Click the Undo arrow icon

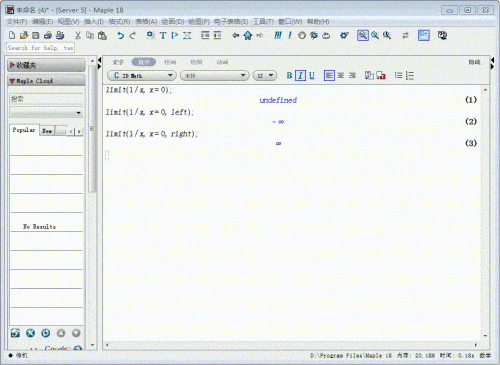120,35
